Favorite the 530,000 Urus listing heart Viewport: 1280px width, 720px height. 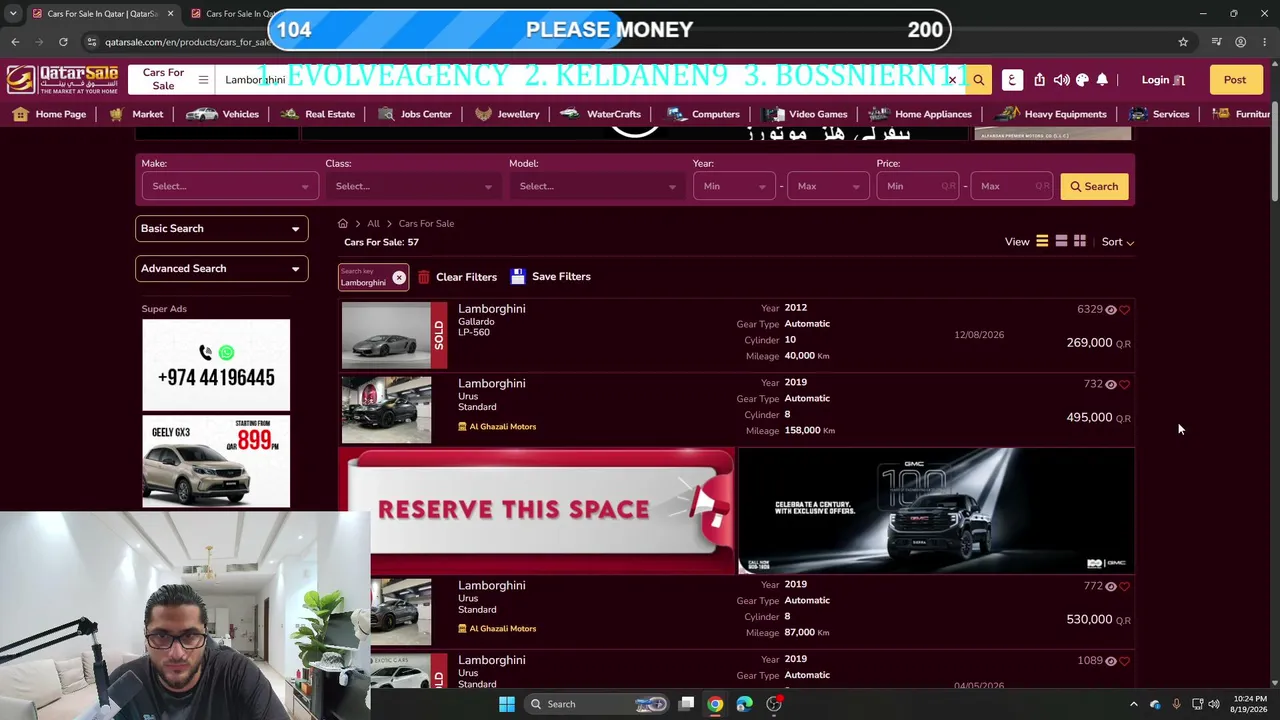point(1125,587)
